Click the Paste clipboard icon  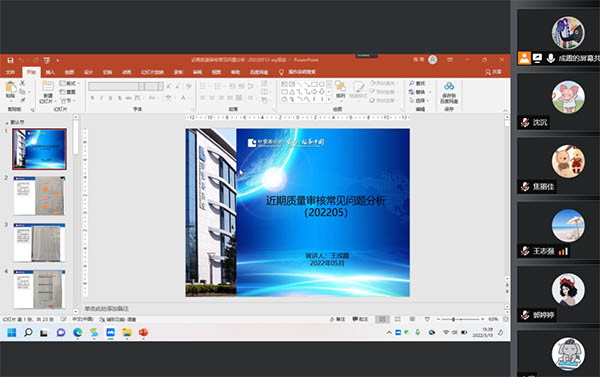tap(11, 87)
